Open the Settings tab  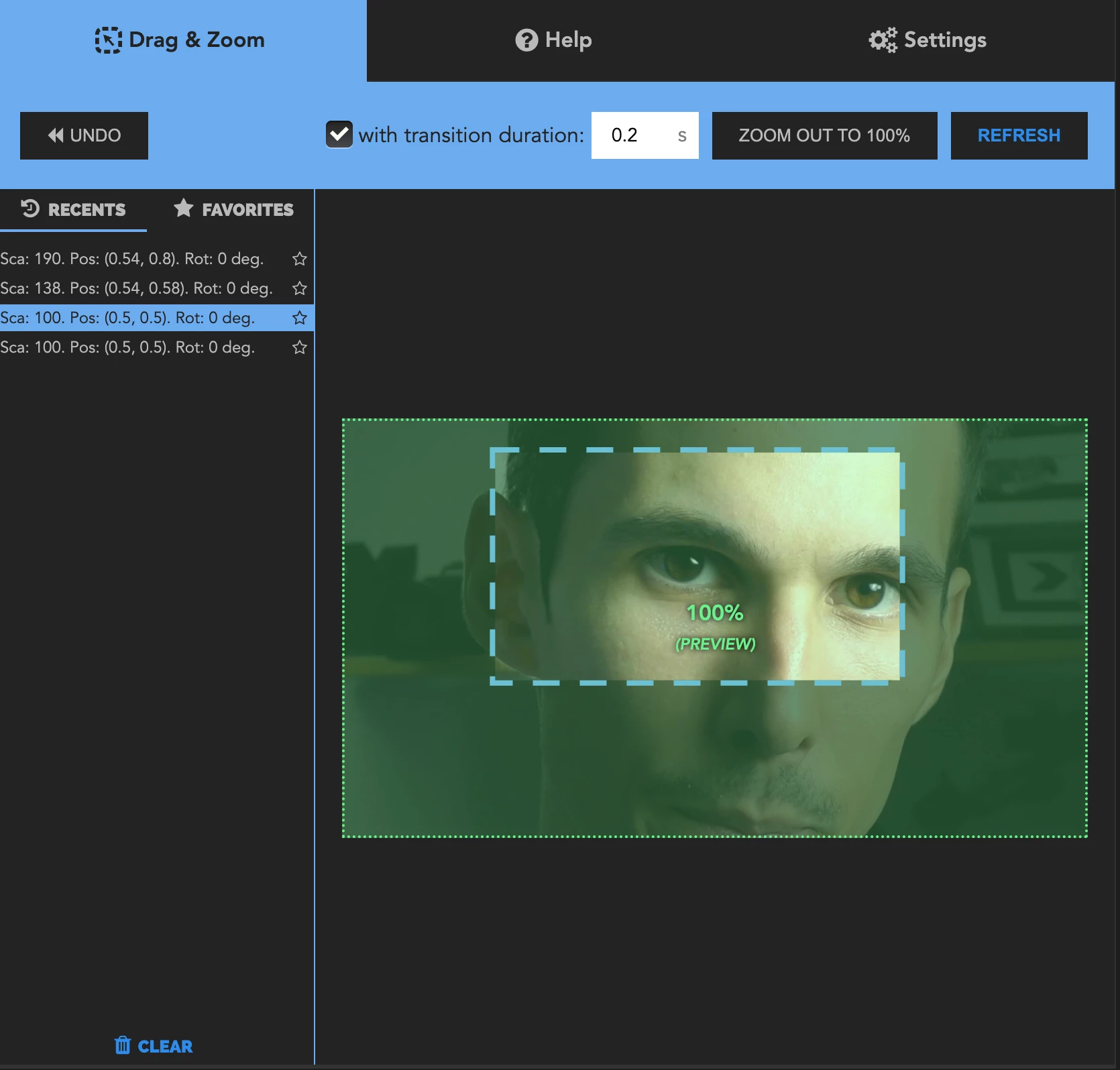point(928,40)
